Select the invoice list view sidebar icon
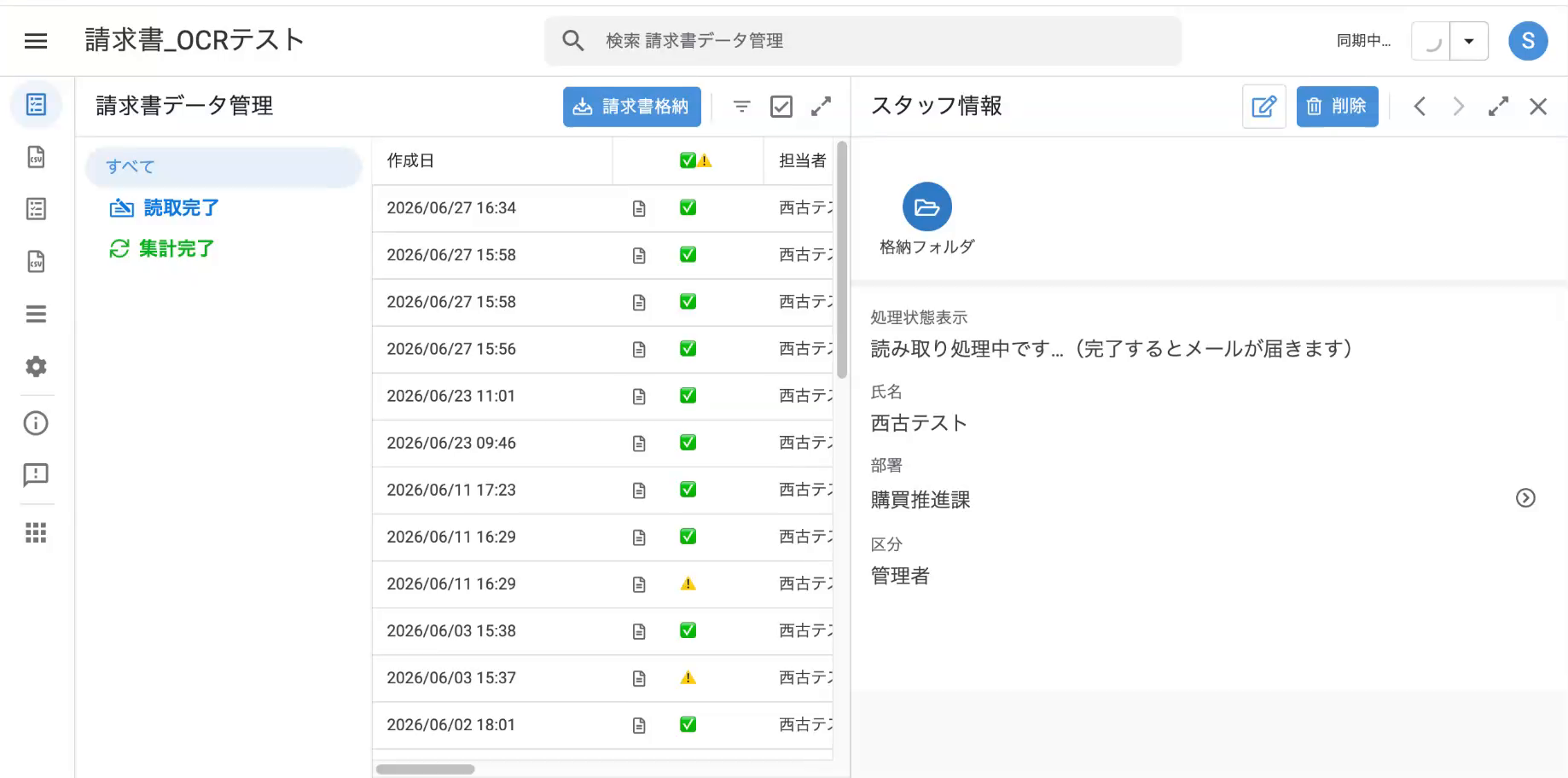The image size is (1568, 778). (36, 105)
